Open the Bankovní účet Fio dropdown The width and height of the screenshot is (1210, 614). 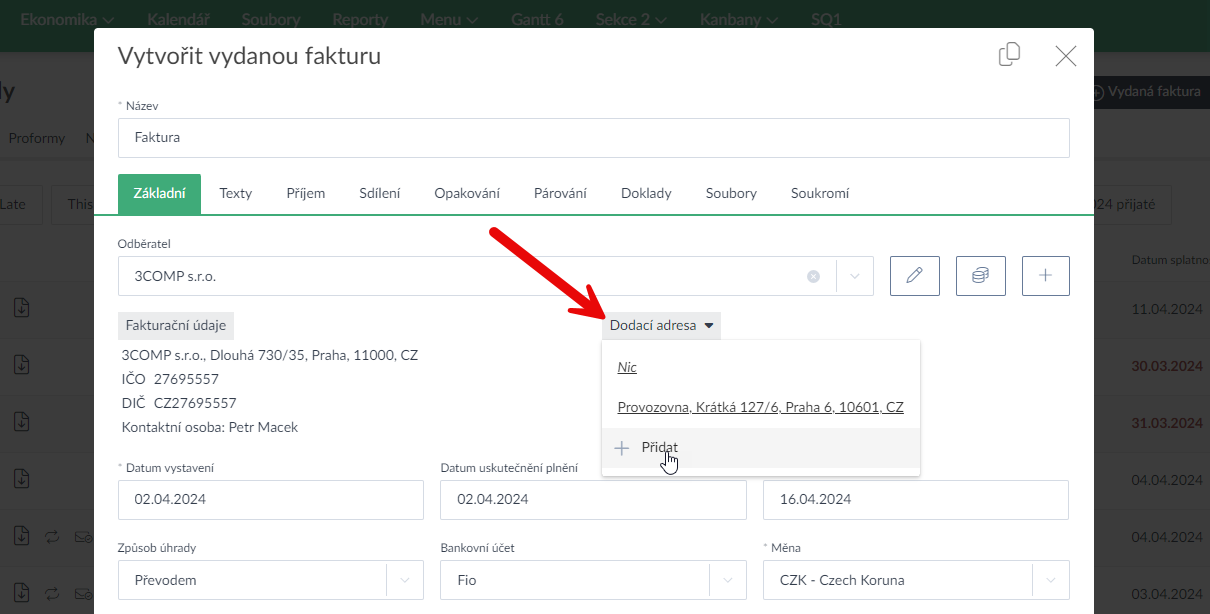728,580
